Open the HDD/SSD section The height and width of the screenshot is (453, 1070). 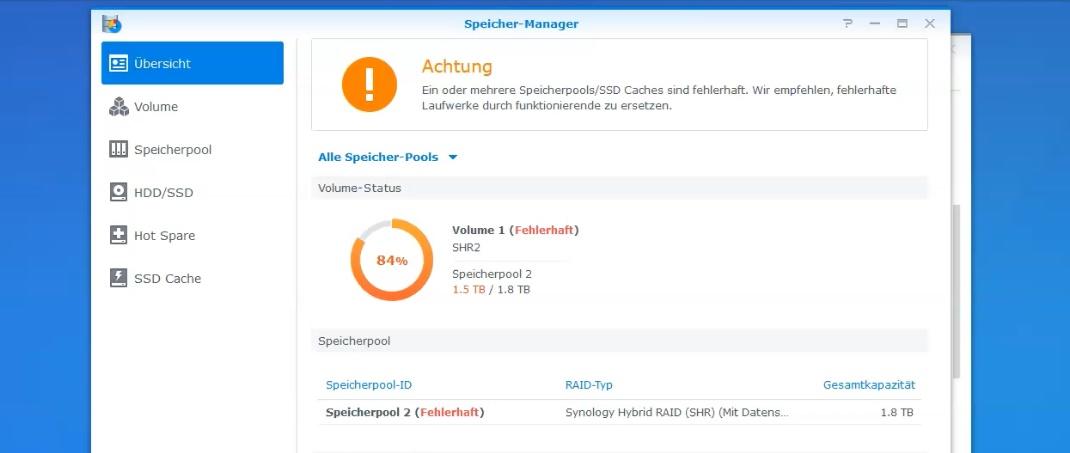[x=192, y=192]
